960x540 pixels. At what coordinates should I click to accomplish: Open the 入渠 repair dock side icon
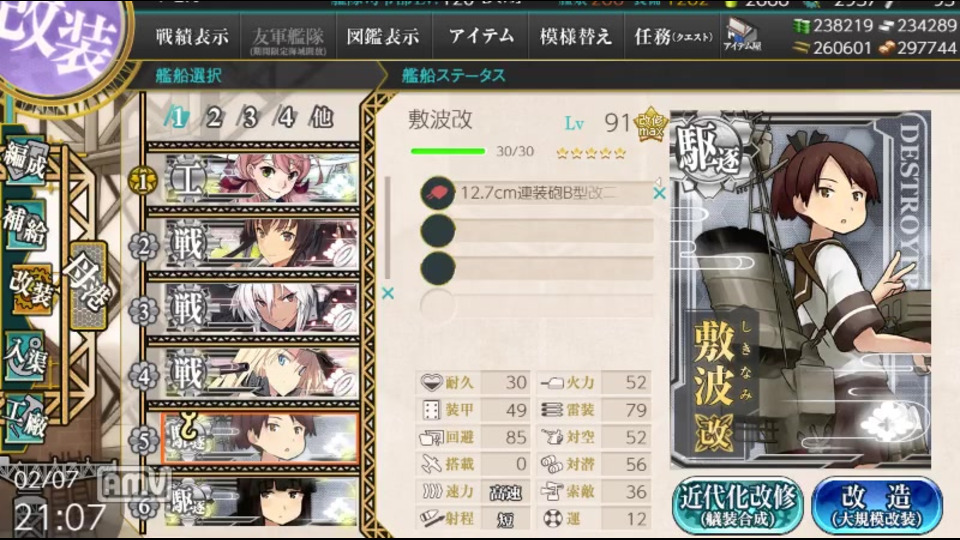26,356
